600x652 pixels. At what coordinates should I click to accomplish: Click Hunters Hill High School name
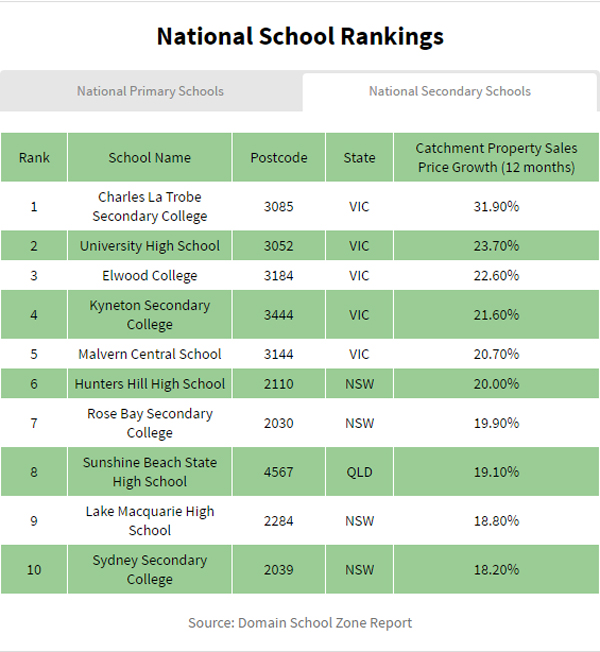click(150, 384)
